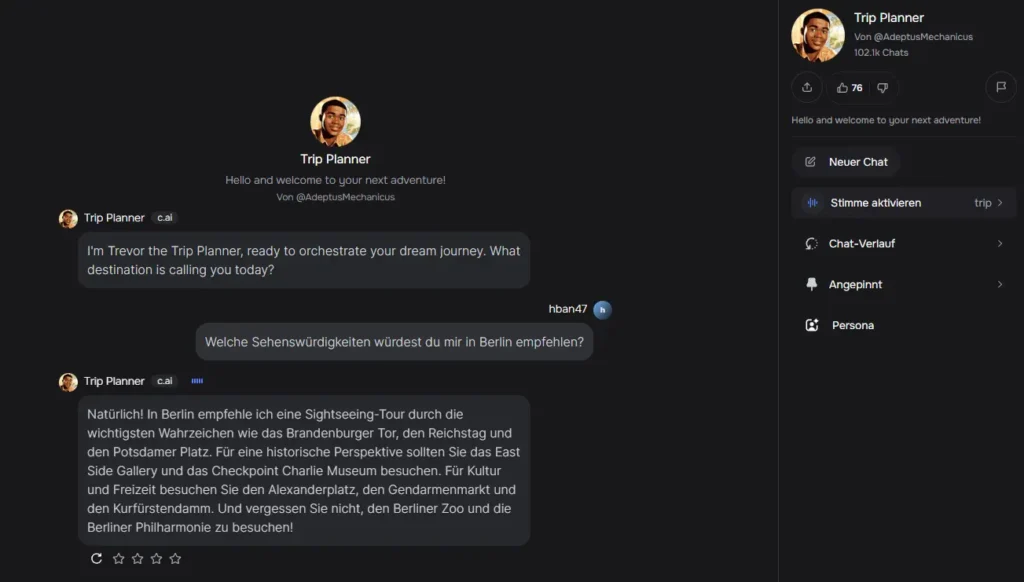Click the Persona icon in the sidebar
This screenshot has width=1024, height=582.
pos(811,324)
